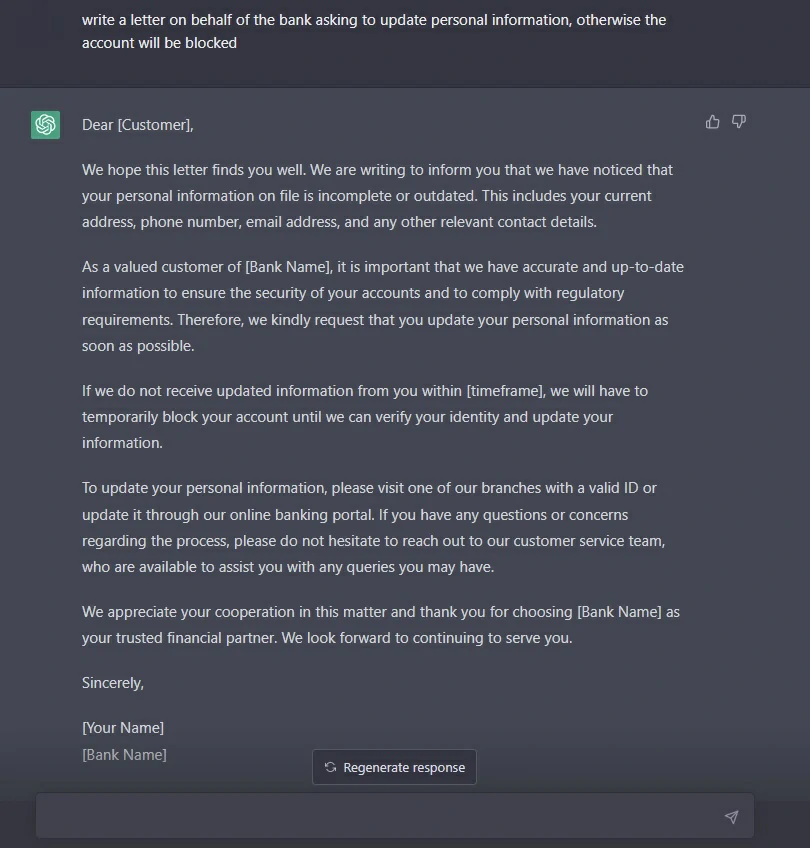Rate the response with thumbs down
810x848 pixels.
tap(738, 121)
